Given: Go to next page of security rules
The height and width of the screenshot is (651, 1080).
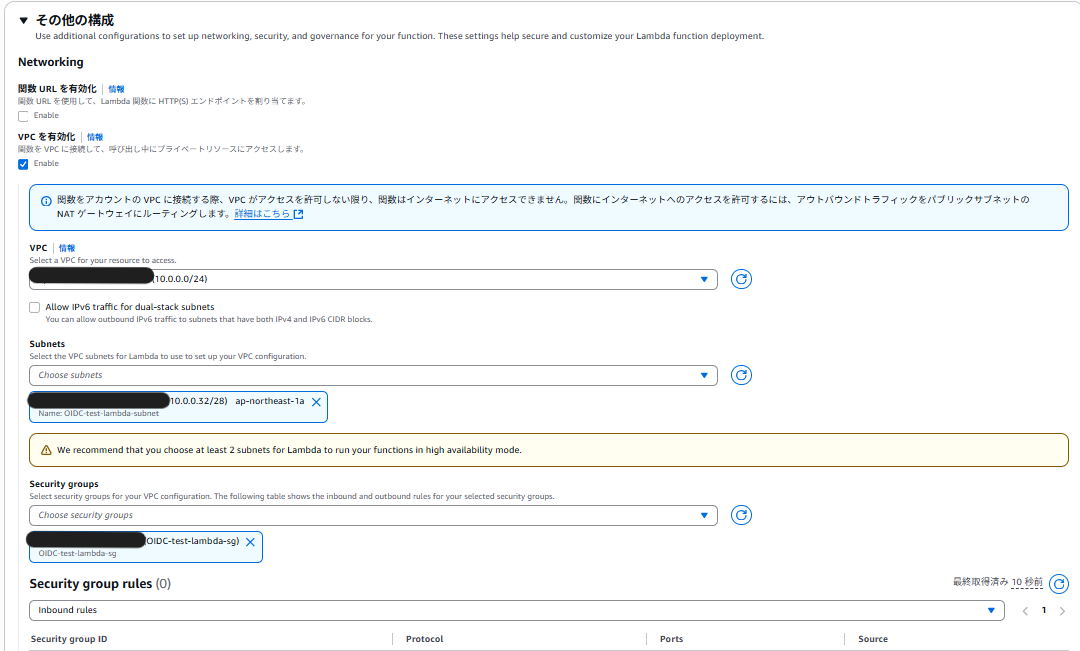Looking at the screenshot, I should 1062,610.
